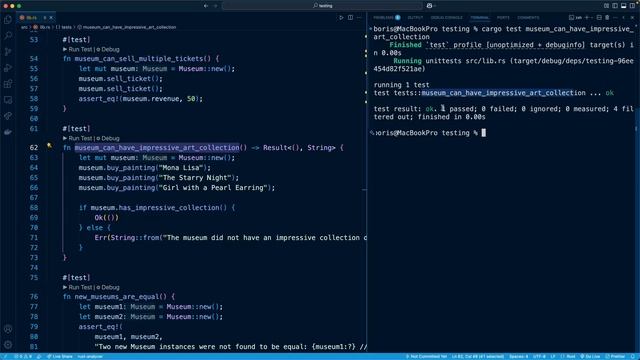The width and height of the screenshot is (640, 360).
Task: Open the new terminal launch profile dropdown arrow
Action: tap(592, 18)
